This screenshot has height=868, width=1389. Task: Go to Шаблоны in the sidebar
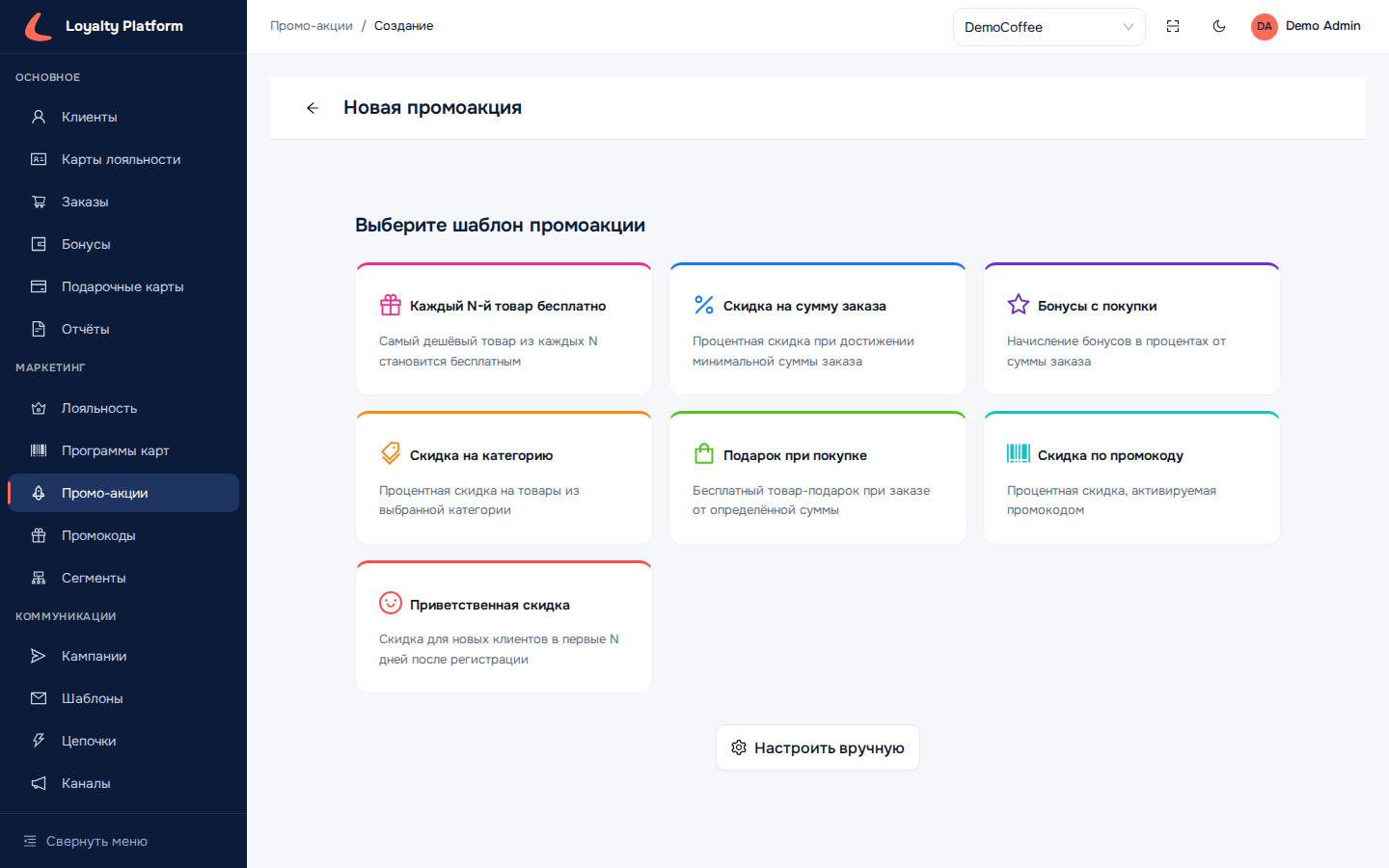(x=123, y=698)
